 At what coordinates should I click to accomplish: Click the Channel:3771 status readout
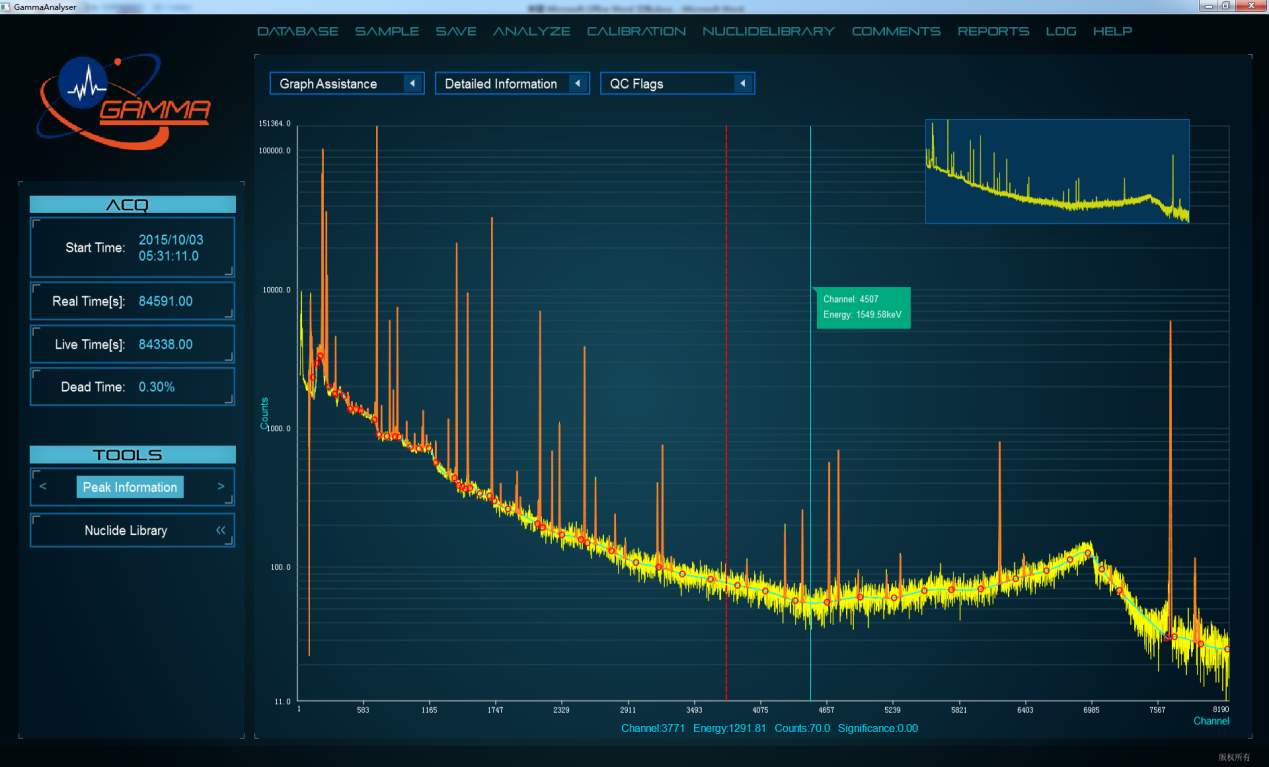[653, 728]
